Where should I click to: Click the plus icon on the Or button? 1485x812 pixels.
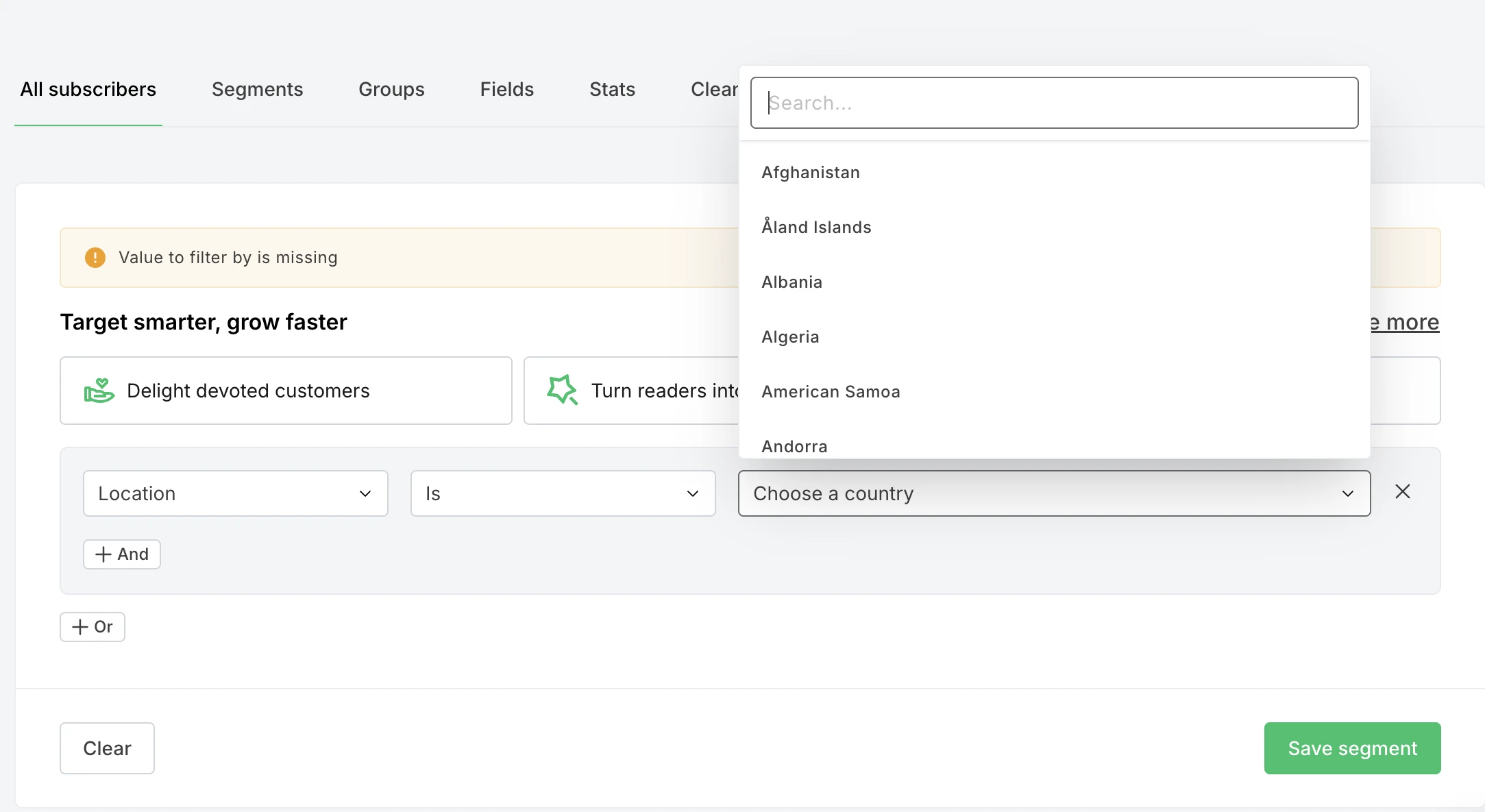80,626
